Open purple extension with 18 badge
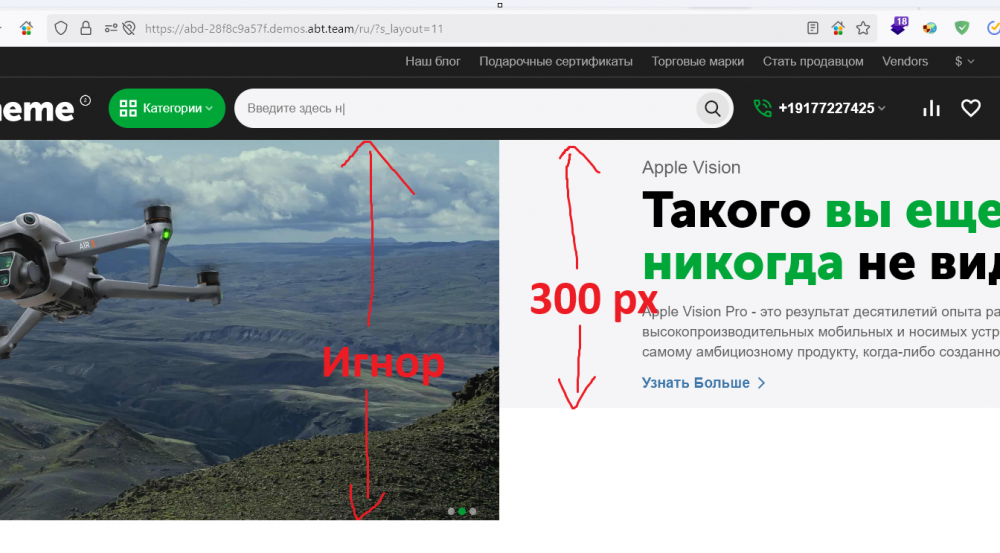This screenshot has width=1000, height=553. pyautogui.click(x=898, y=27)
